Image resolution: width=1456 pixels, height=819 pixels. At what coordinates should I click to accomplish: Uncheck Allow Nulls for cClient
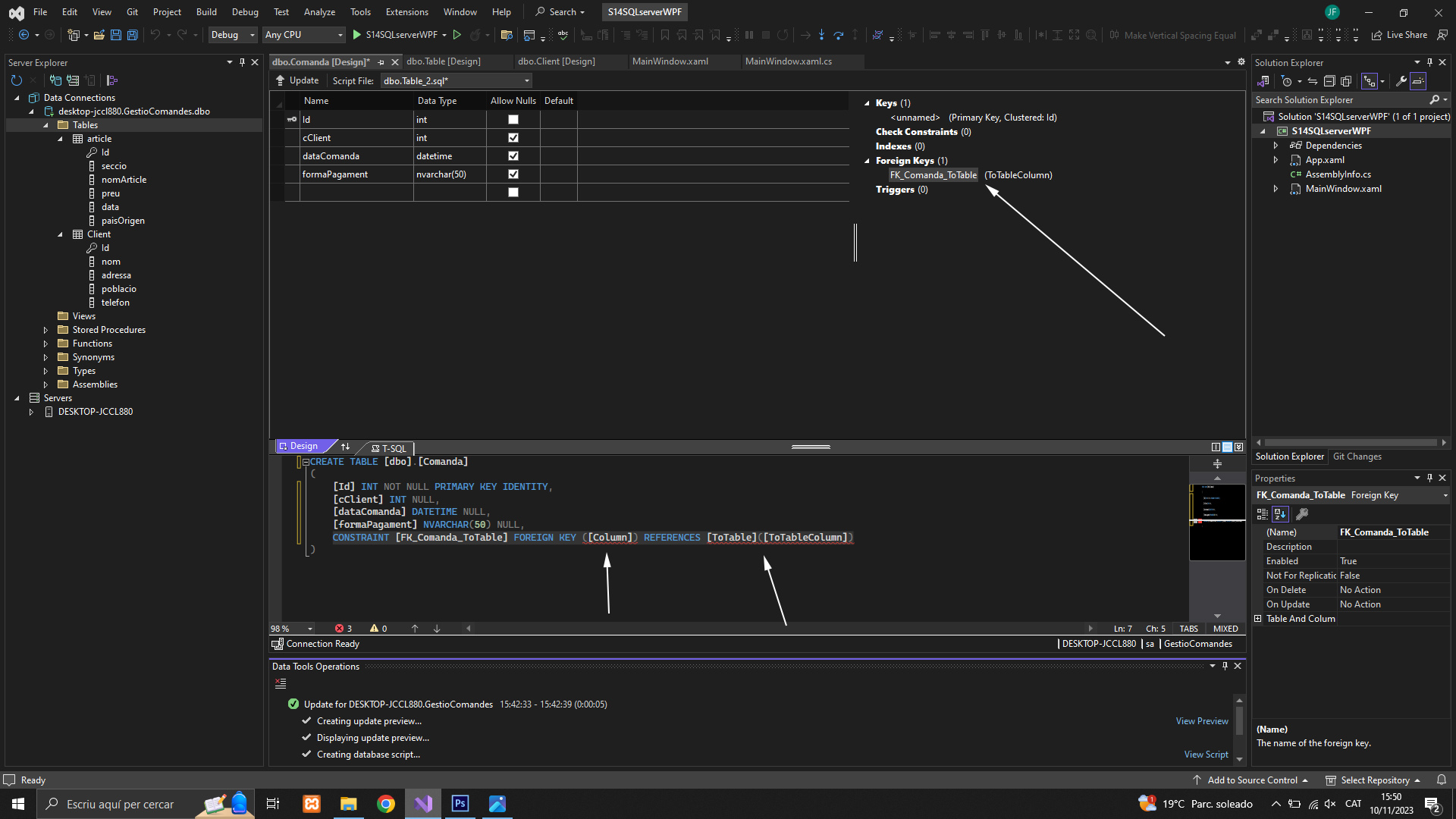pos(513,138)
